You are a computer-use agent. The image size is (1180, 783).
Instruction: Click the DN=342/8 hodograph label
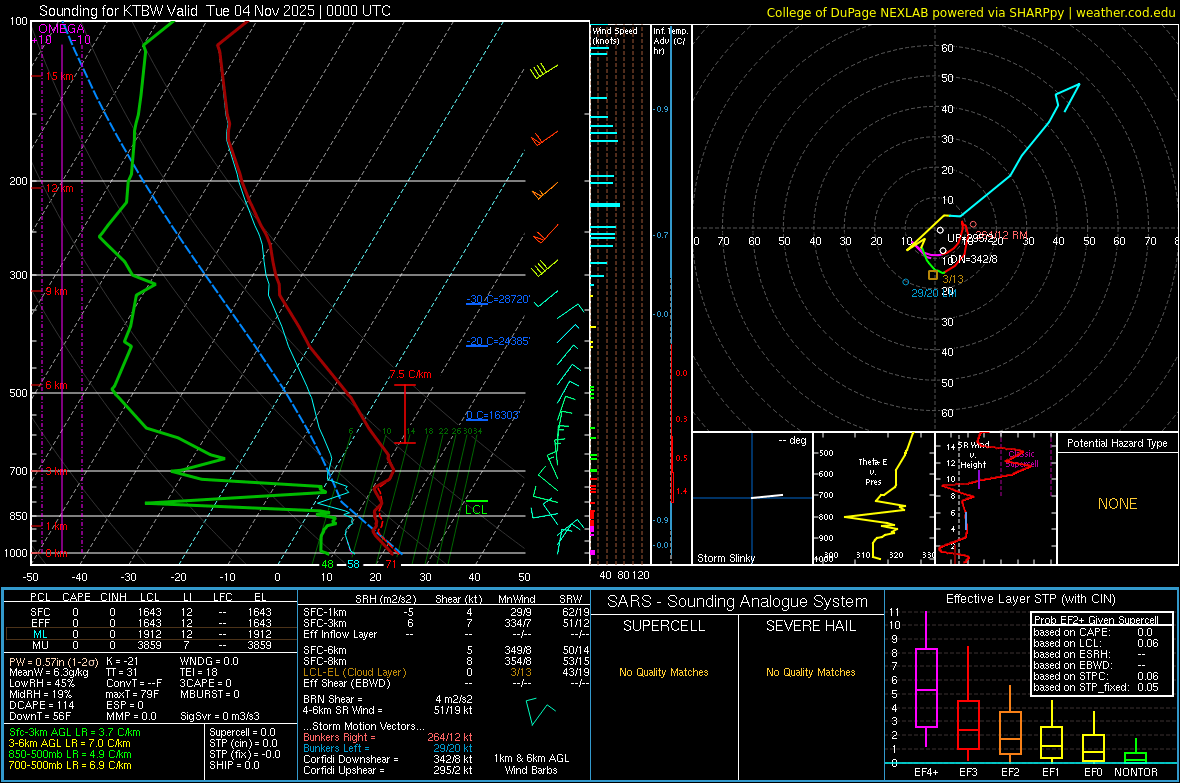coord(973,259)
